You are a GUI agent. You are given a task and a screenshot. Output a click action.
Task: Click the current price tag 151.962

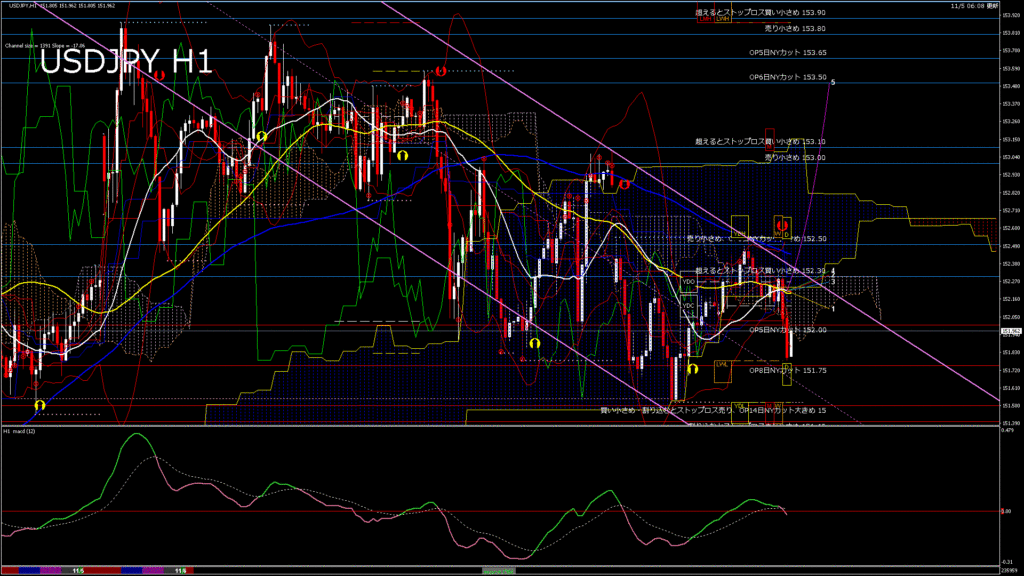click(x=1010, y=331)
